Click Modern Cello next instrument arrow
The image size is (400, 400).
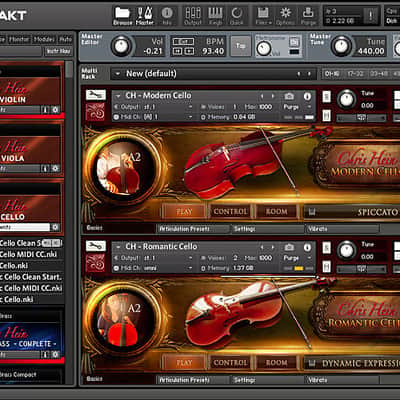pos(273,96)
